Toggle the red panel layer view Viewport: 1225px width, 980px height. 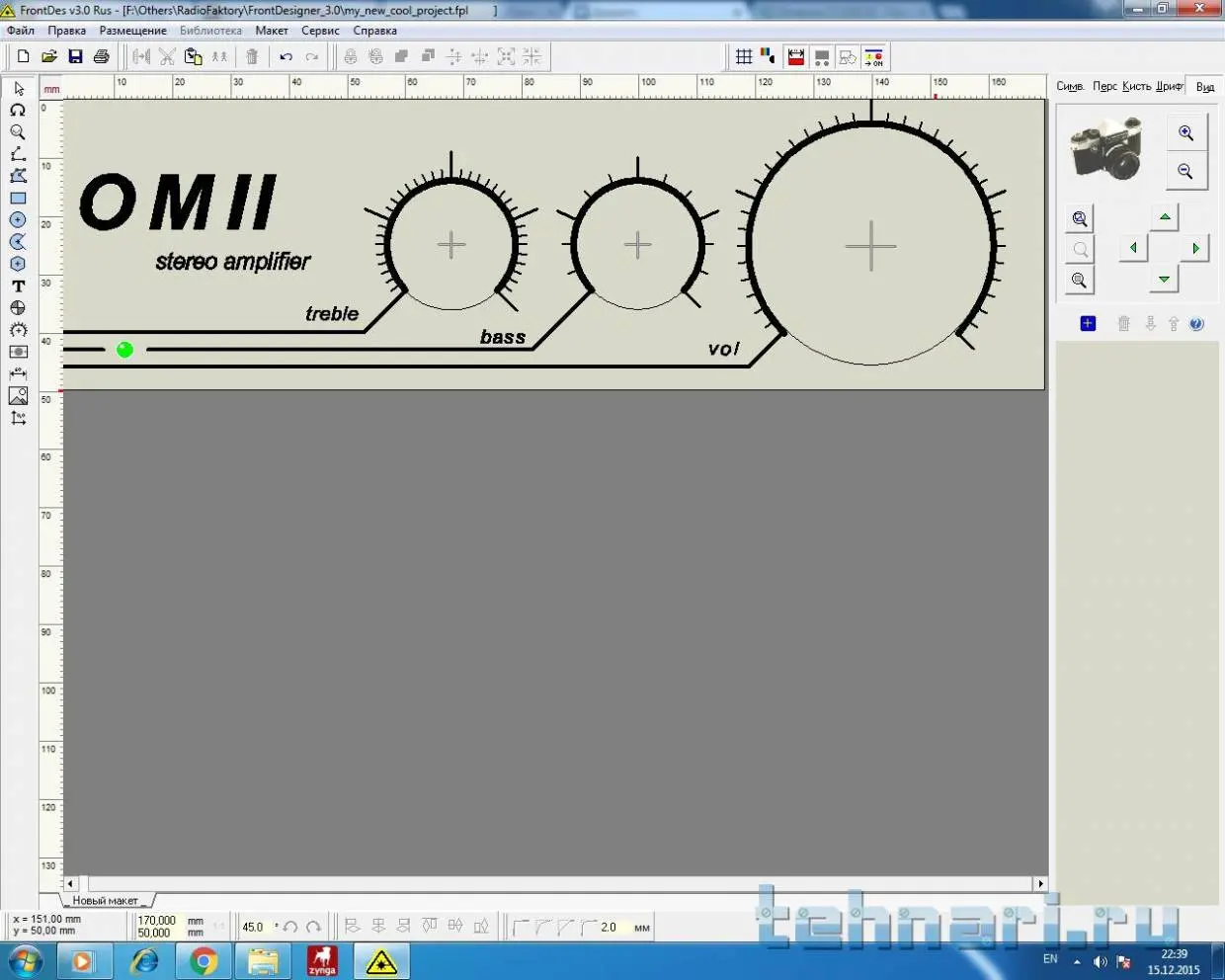pyautogui.click(x=796, y=56)
